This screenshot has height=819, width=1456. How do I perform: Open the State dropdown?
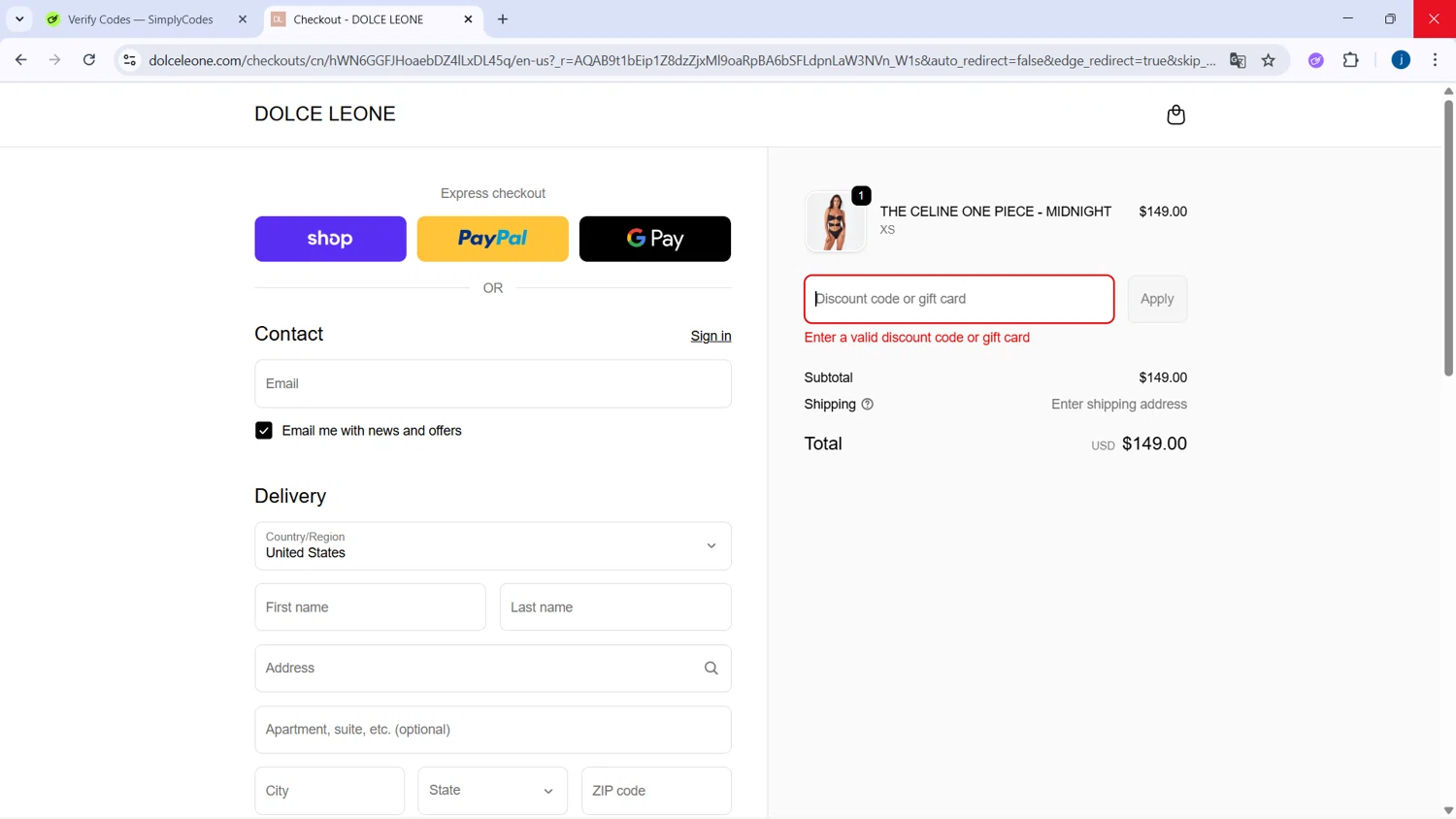click(493, 791)
